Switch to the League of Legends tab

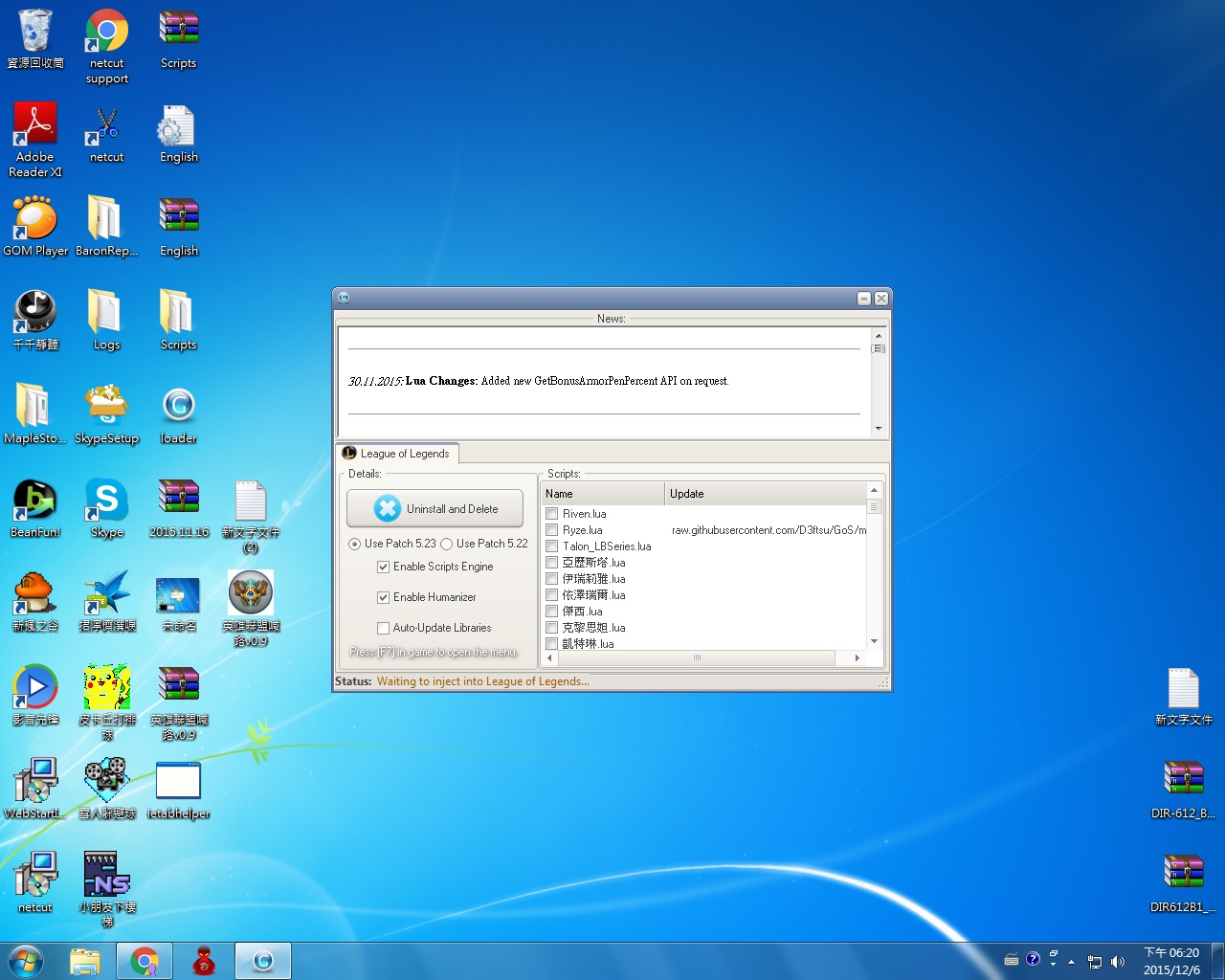(x=397, y=454)
